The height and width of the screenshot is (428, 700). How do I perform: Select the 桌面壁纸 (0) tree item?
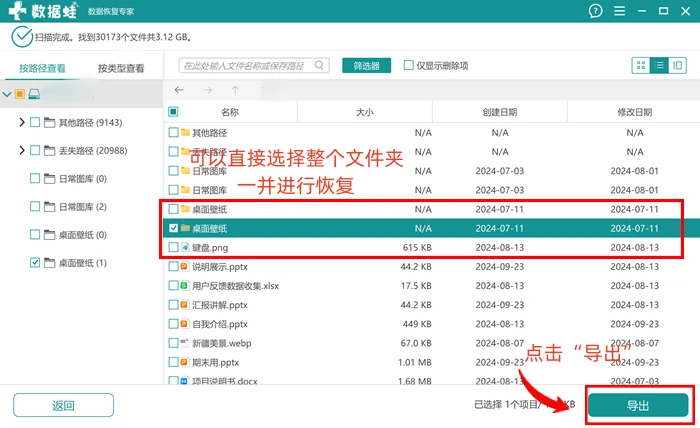point(83,235)
